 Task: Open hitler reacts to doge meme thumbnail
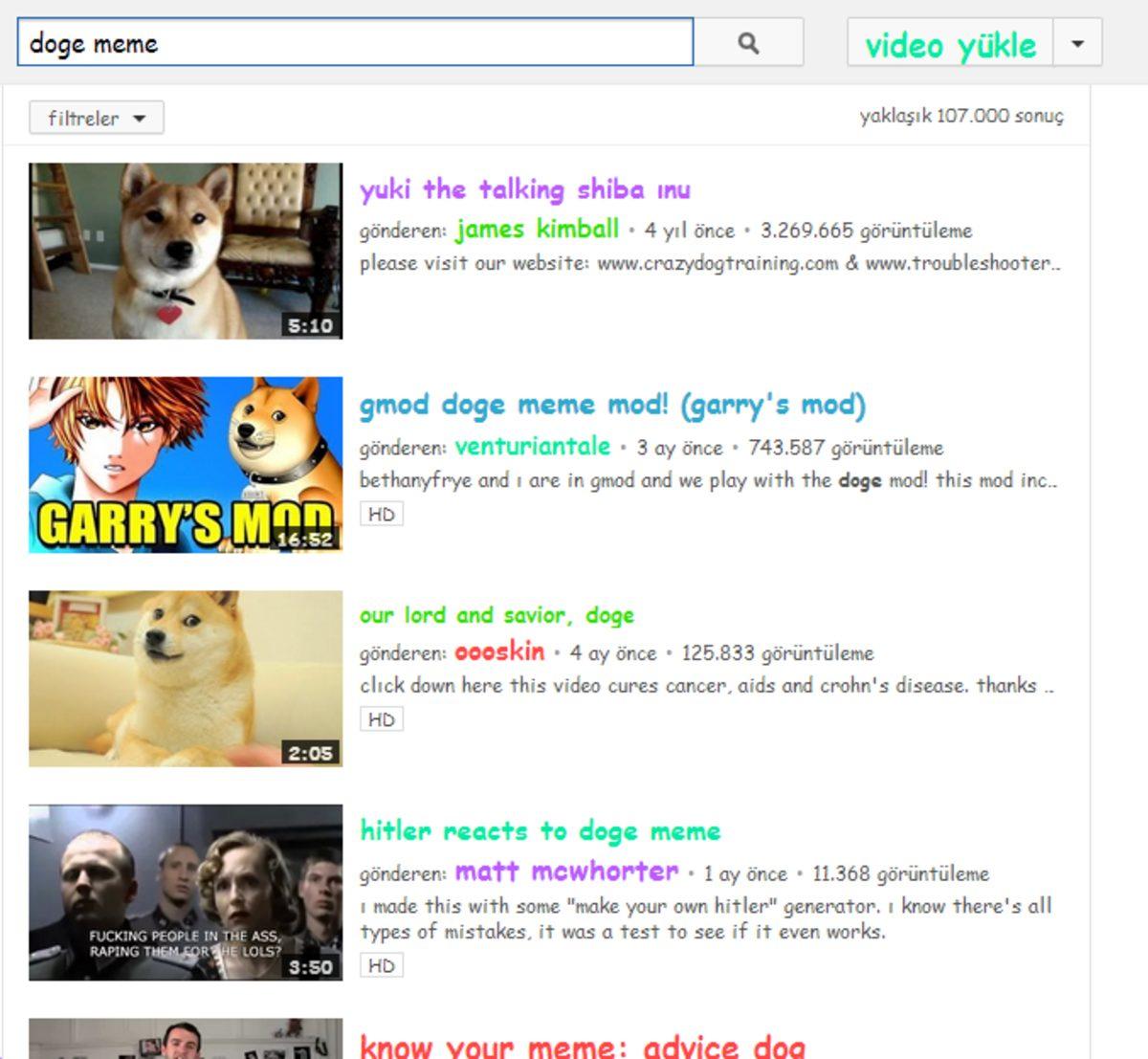click(x=186, y=892)
